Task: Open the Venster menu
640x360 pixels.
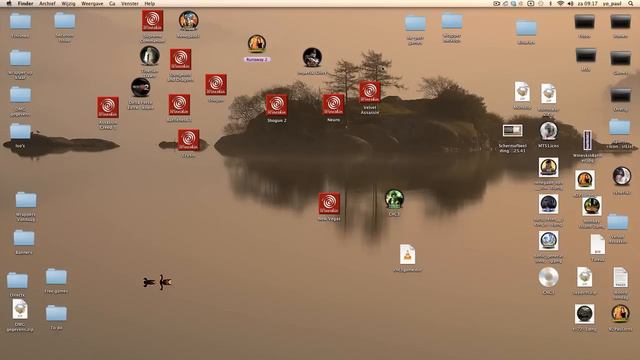Action: click(130, 3)
